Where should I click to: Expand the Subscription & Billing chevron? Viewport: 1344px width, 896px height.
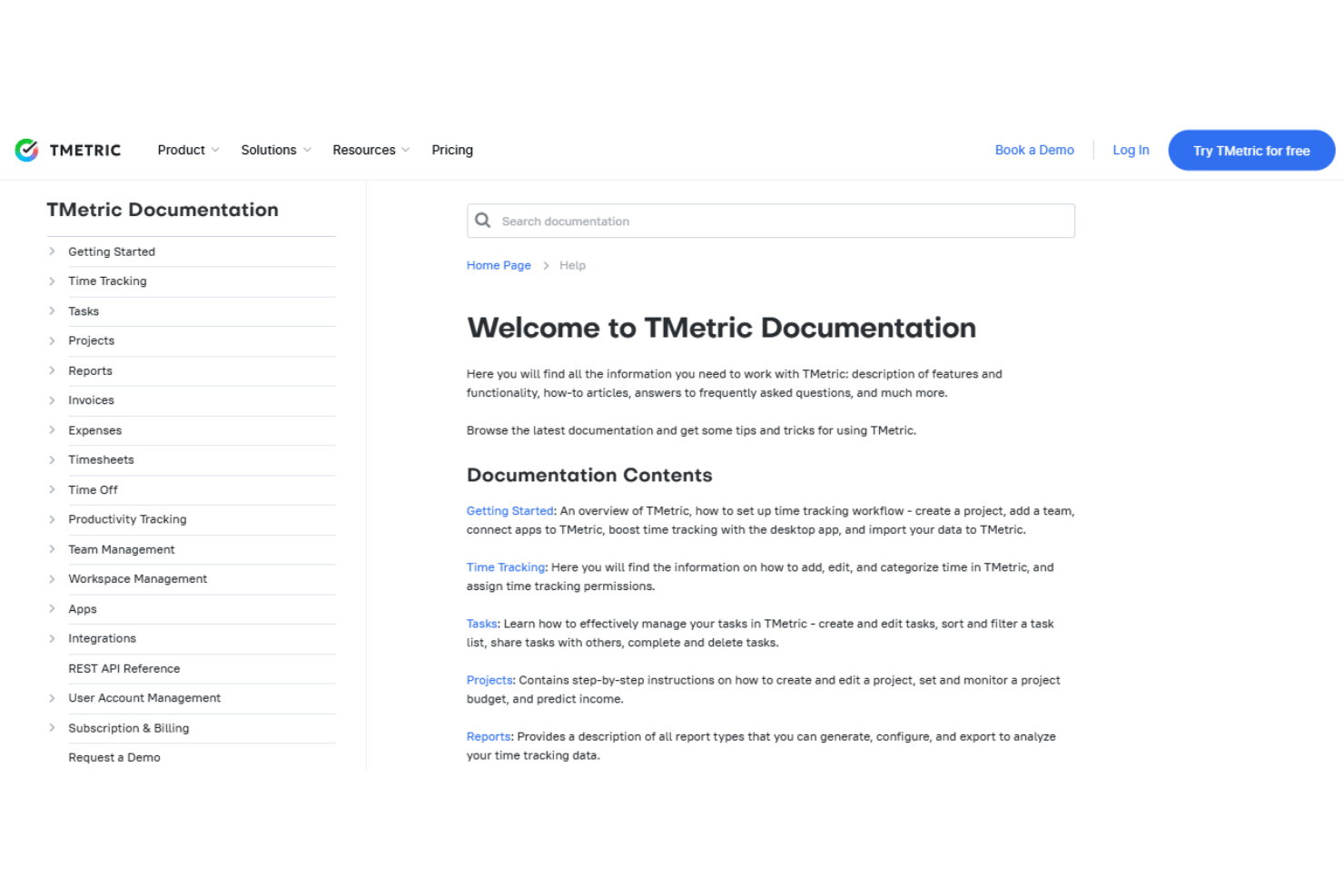click(x=52, y=727)
